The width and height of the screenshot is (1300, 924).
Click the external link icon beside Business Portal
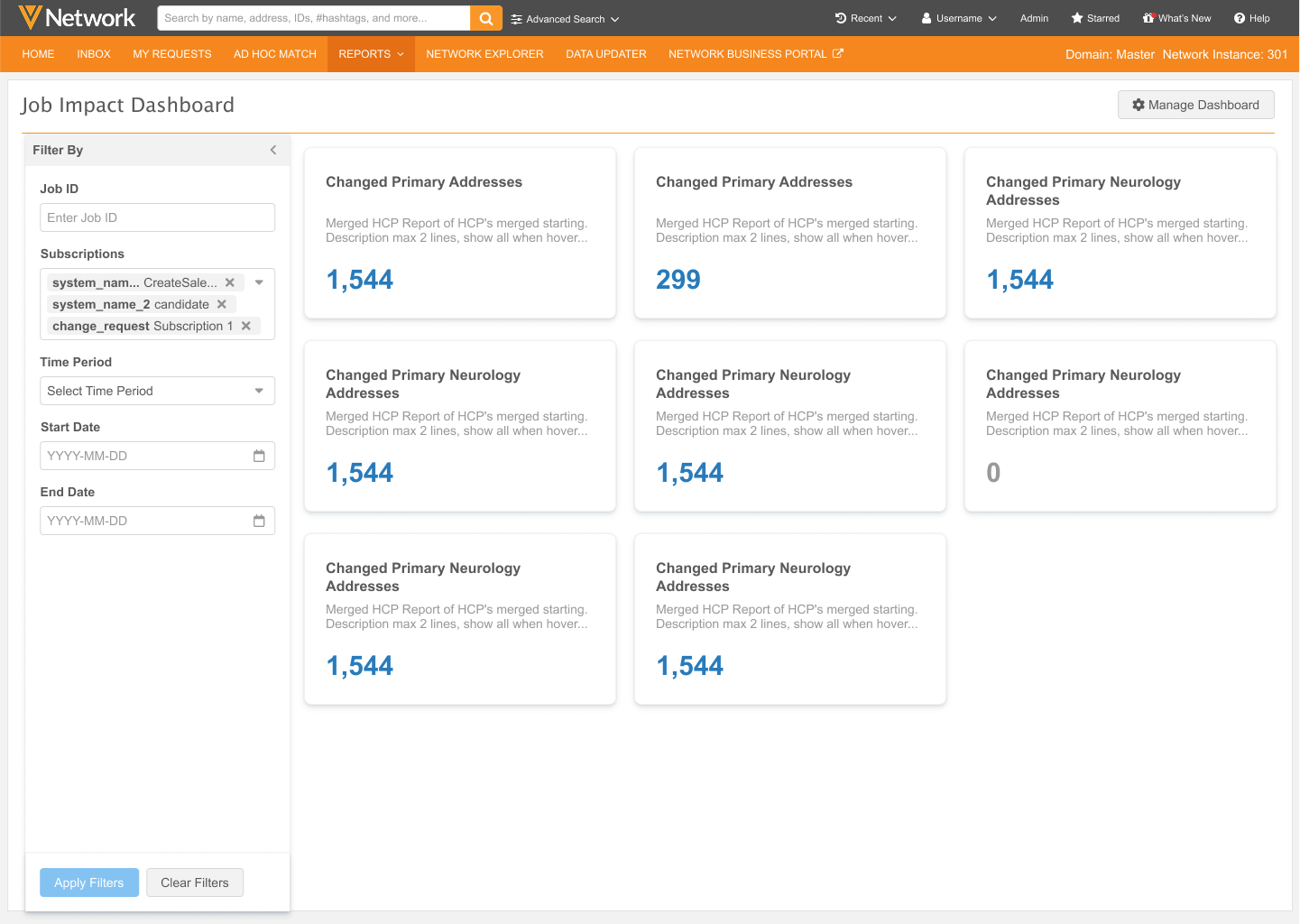pos(838,53)
